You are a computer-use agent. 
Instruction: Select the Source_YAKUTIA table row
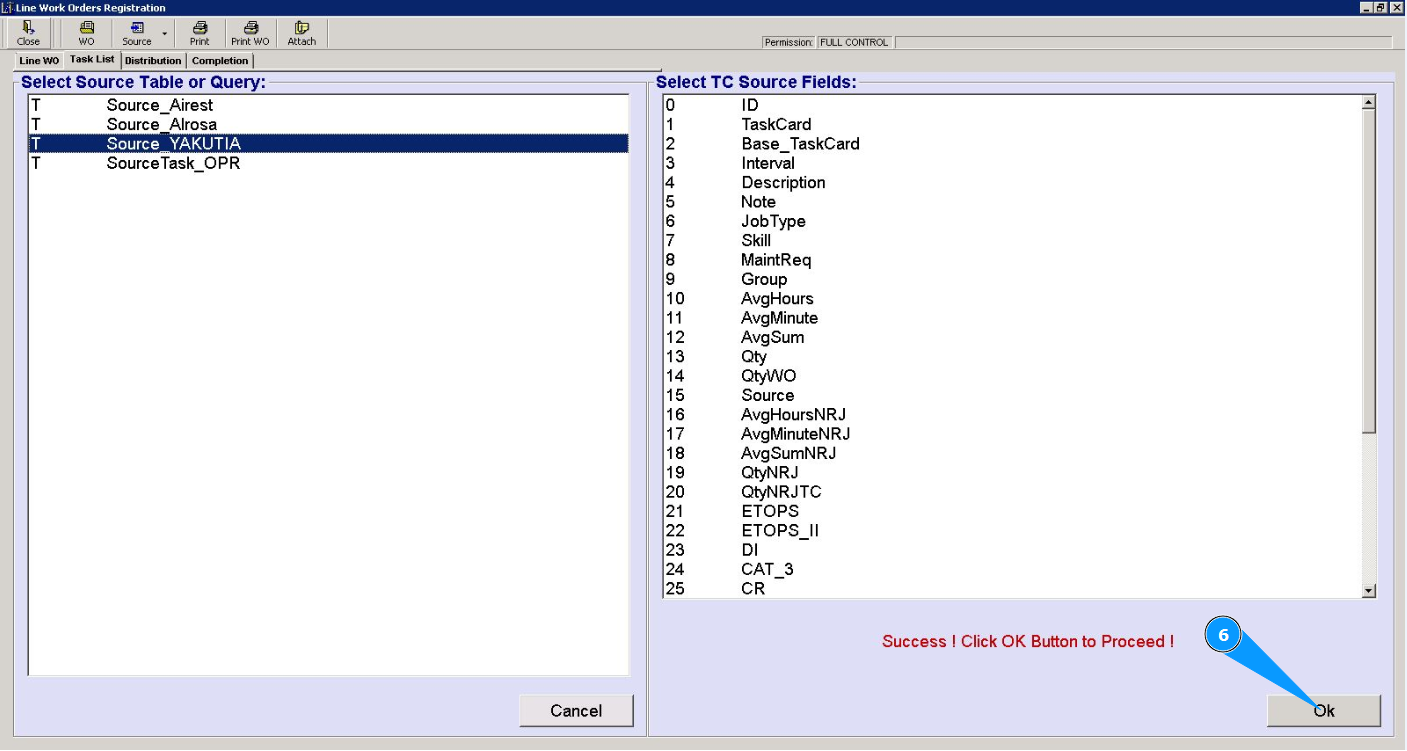[x=328, y=144]
